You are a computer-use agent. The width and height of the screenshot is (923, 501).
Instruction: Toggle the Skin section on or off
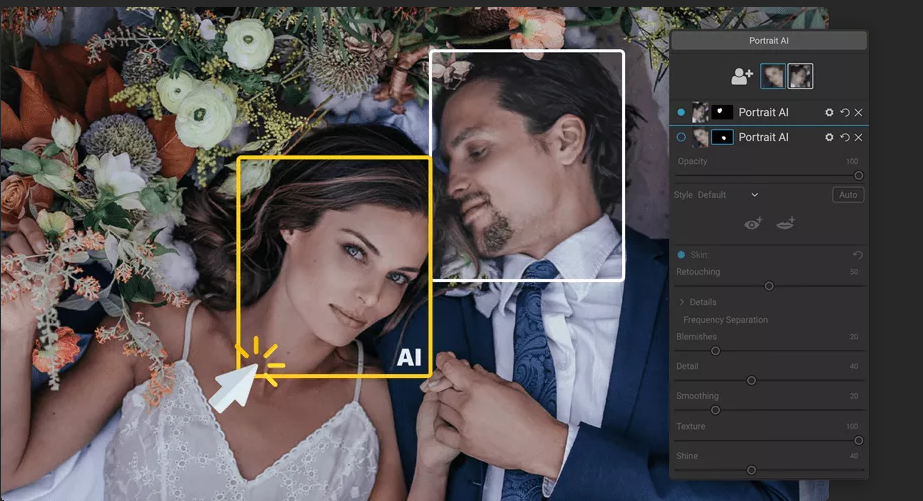pyautogui.click(x=681, y=255)
